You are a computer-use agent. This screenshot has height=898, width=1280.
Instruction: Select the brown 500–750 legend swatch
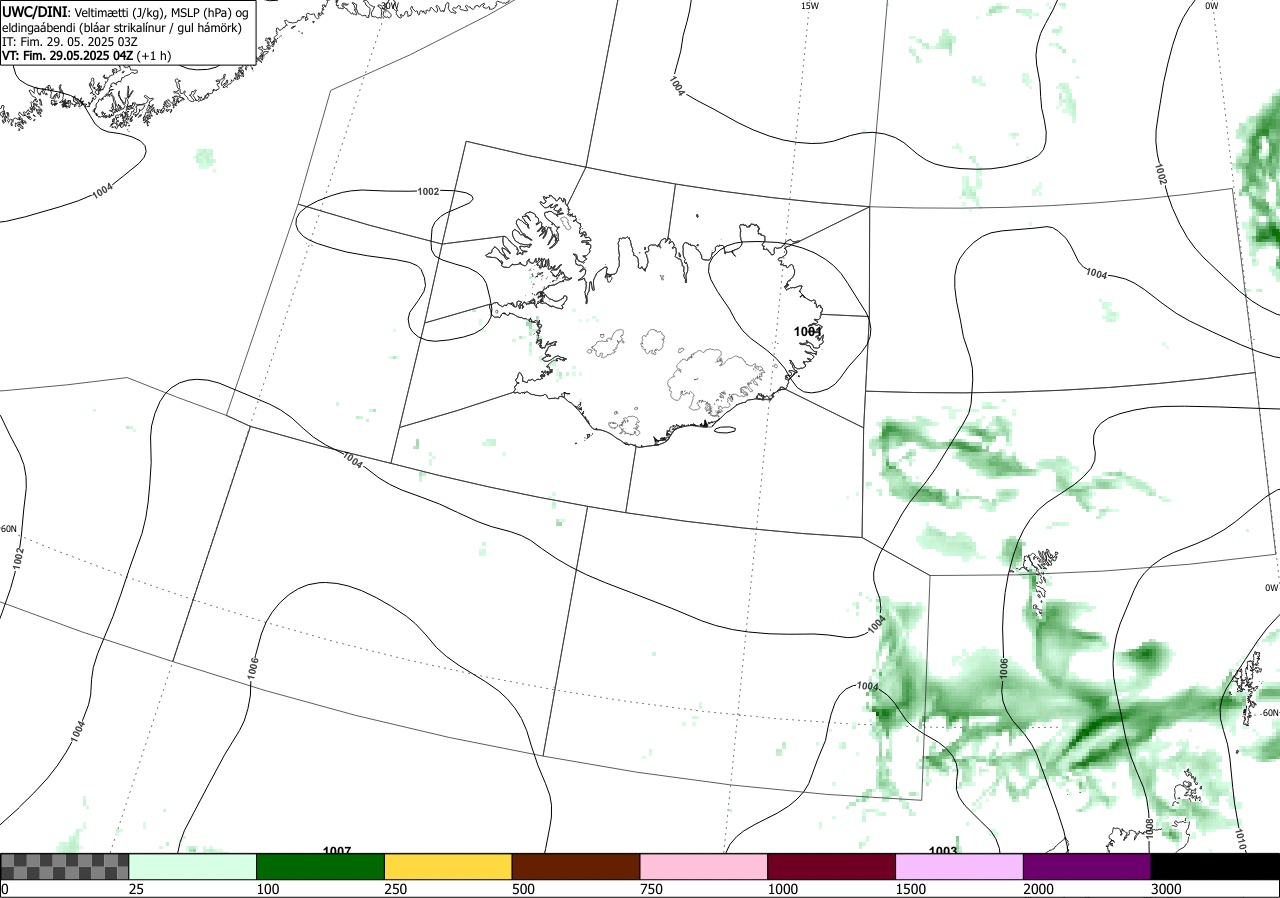click(x=576, y=866)
